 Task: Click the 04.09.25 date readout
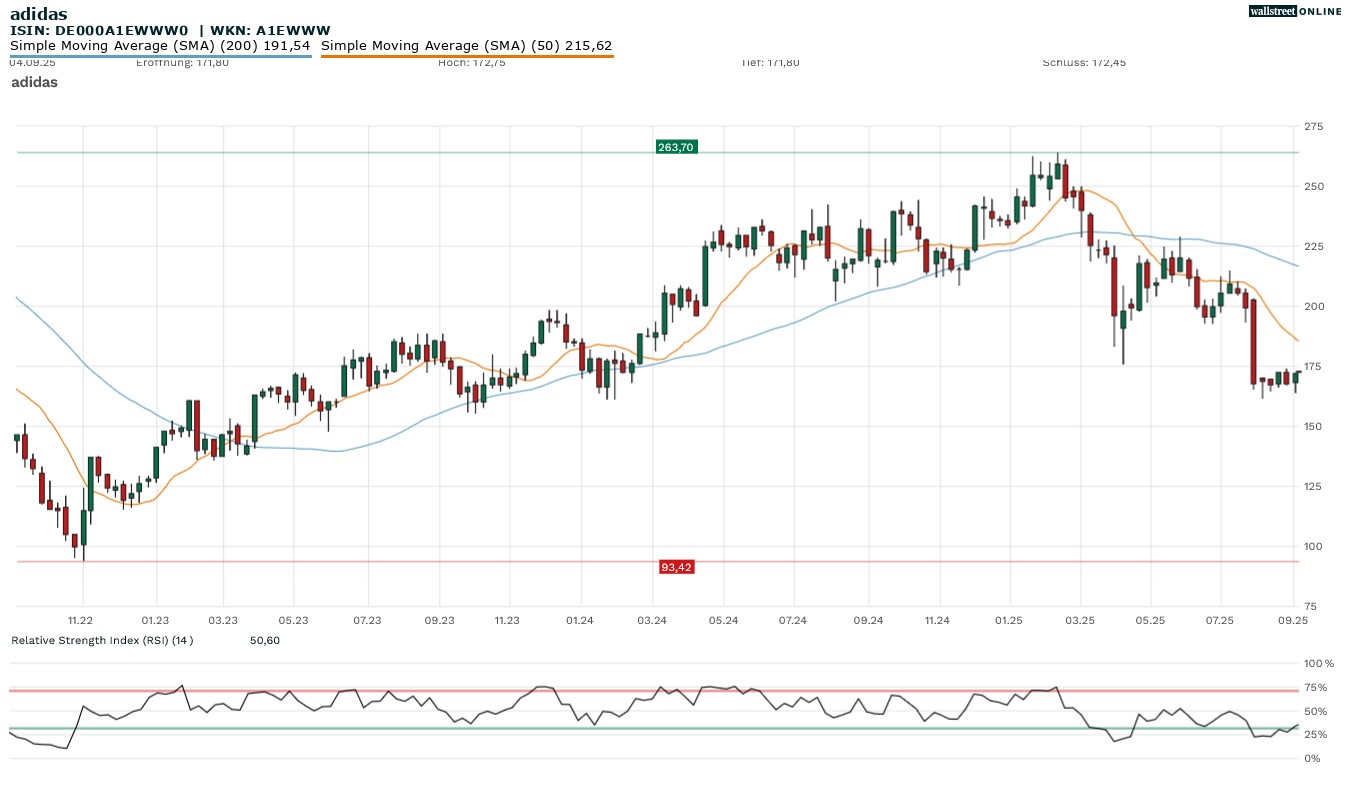click(30, 63)
